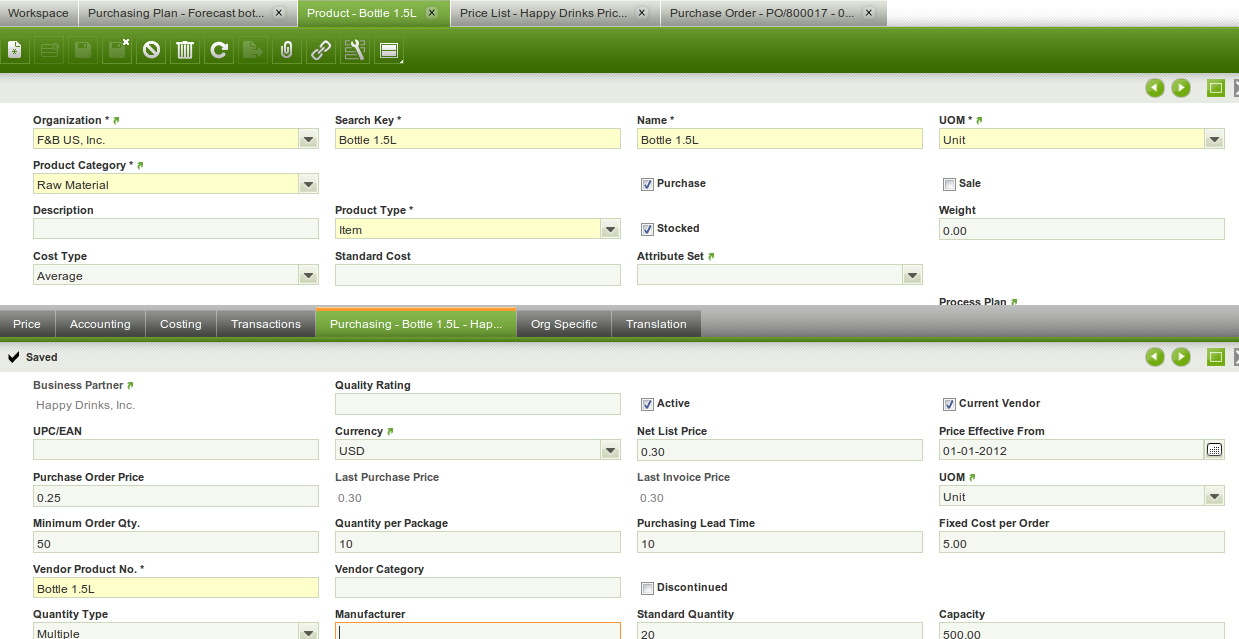Image resolution: width=1239 pixels, height=639 pixels.
Task: Close the Purchasing Plan tab
Action: coord(279,14)
